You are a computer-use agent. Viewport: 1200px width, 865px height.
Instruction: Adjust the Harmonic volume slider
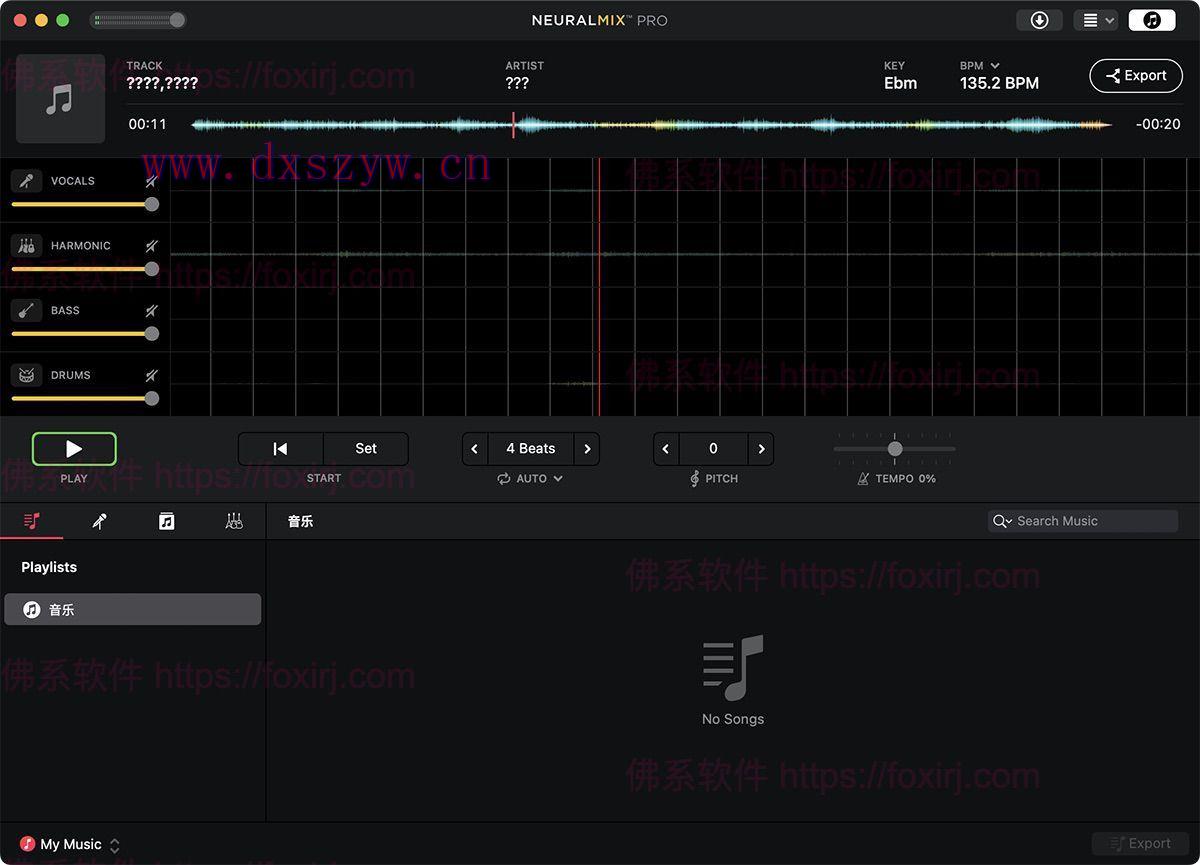pos(85,269)
